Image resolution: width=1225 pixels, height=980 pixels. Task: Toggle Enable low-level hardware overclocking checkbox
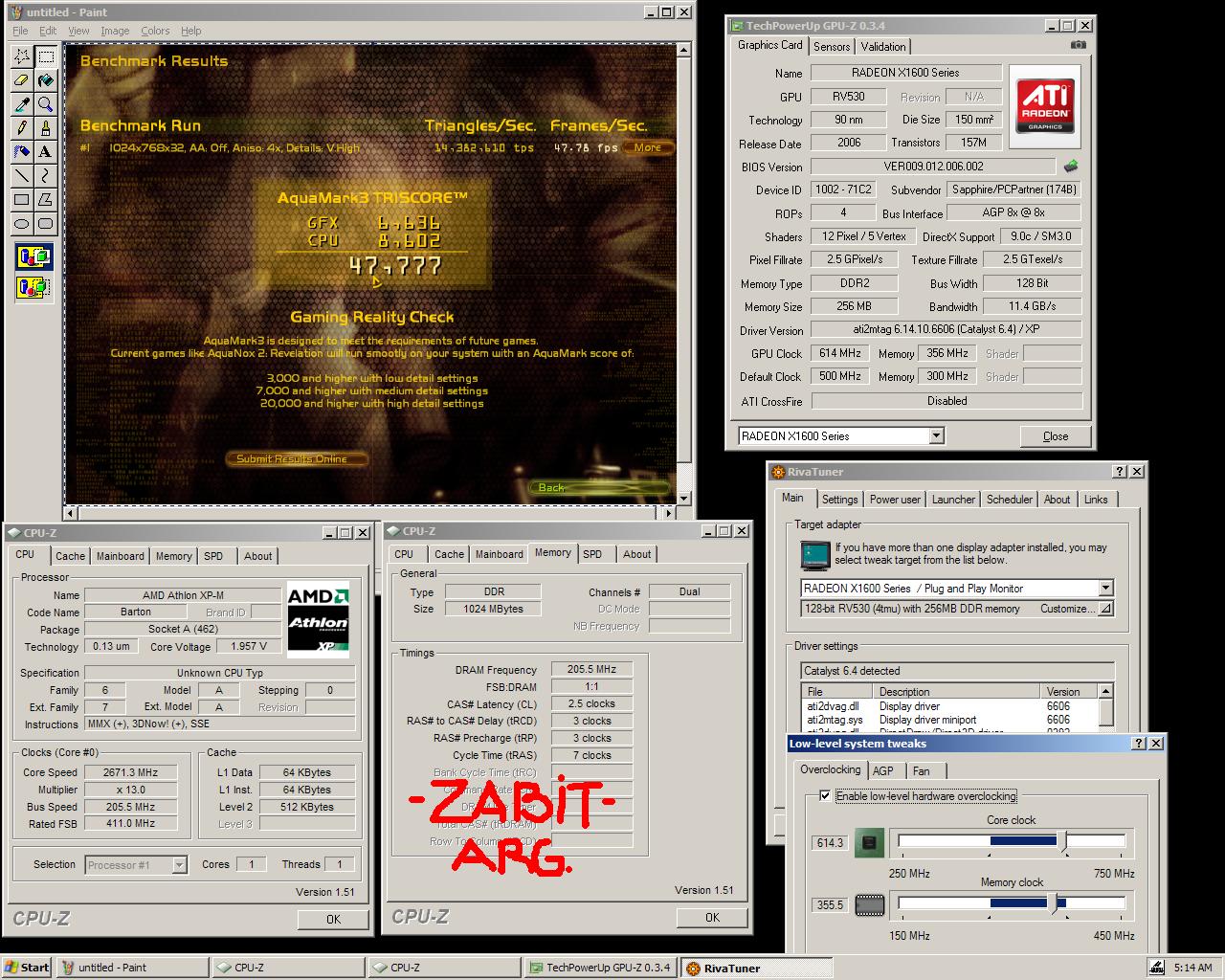tap(825, 796)
